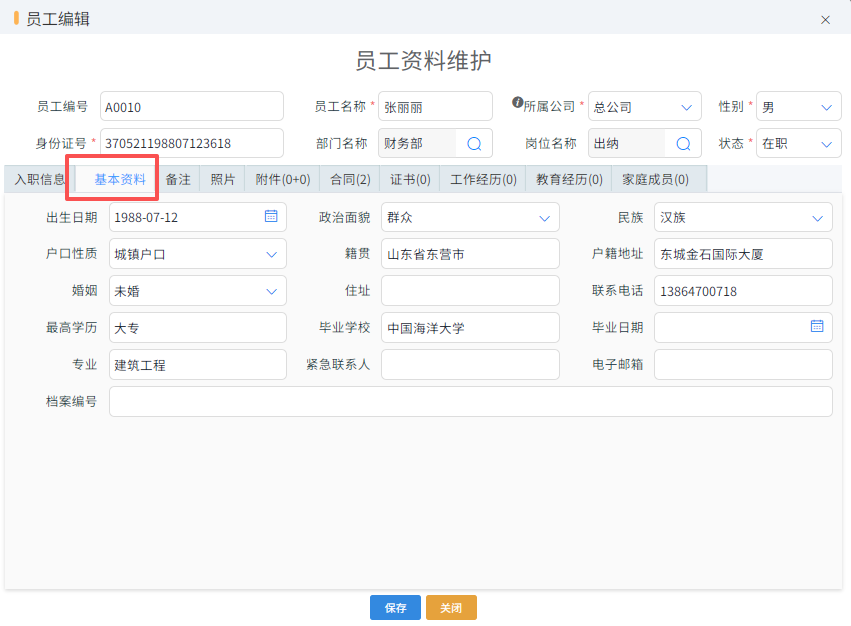Screen dimensions: 851x626
Task: Expand the 户口性质 dropdown
Action: coord(271,255)
